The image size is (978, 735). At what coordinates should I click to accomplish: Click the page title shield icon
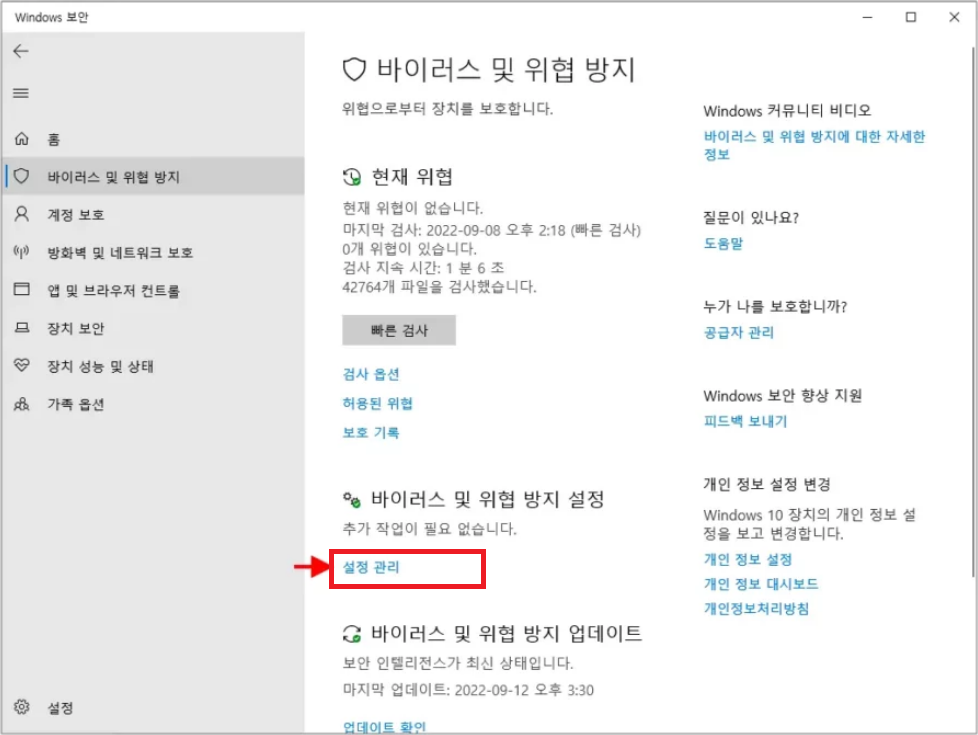[x=354, y=69]
